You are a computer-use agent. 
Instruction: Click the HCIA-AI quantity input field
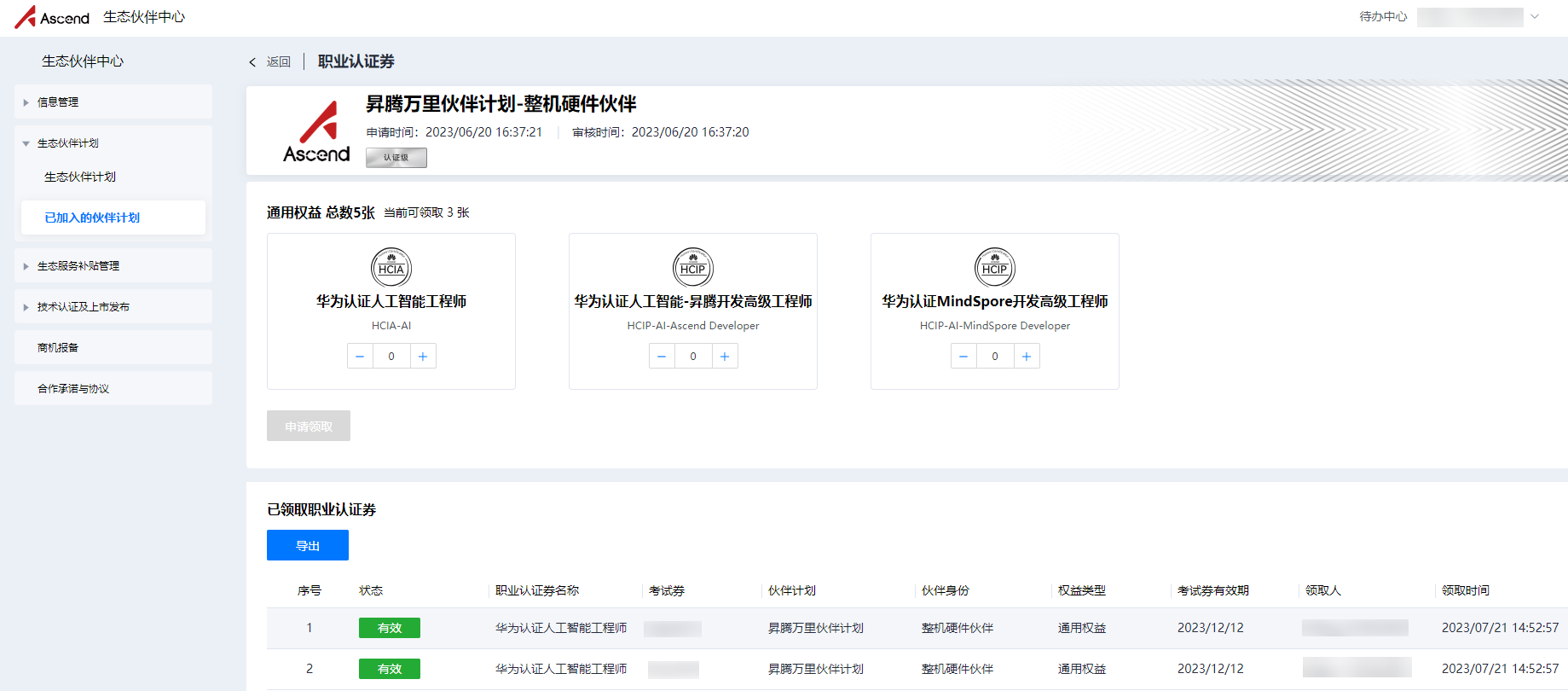391,356
